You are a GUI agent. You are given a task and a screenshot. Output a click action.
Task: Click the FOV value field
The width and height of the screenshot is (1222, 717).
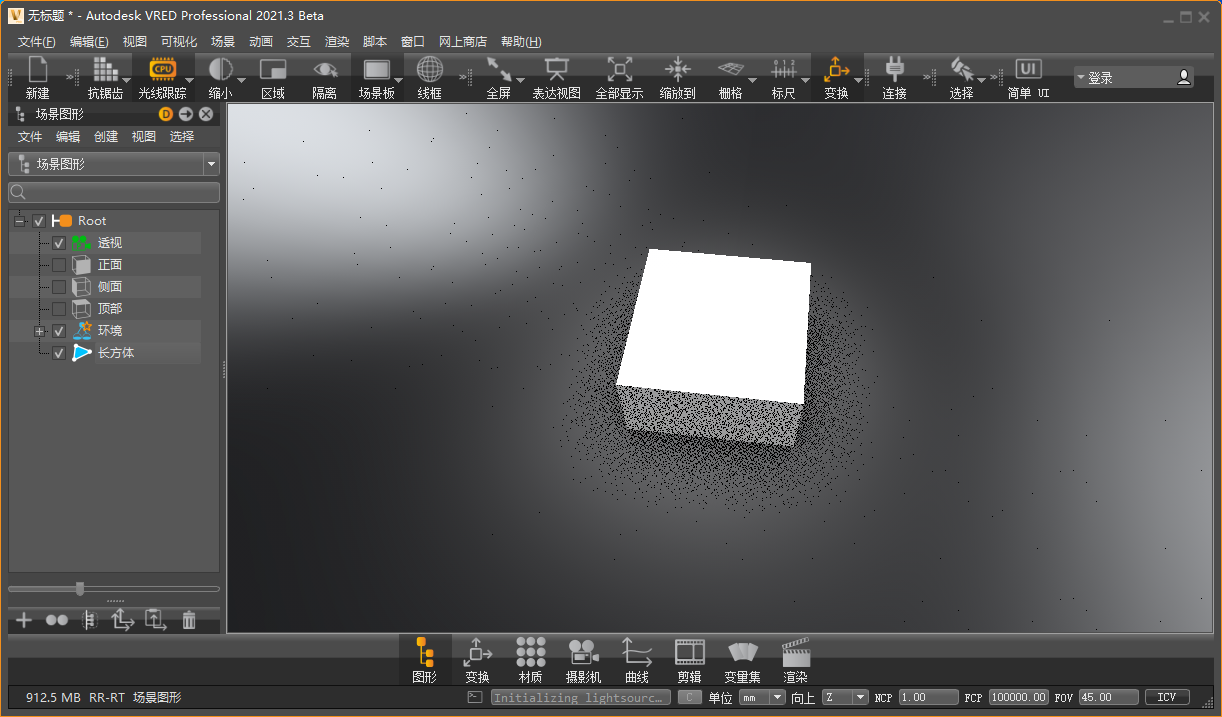point(1109,697)
